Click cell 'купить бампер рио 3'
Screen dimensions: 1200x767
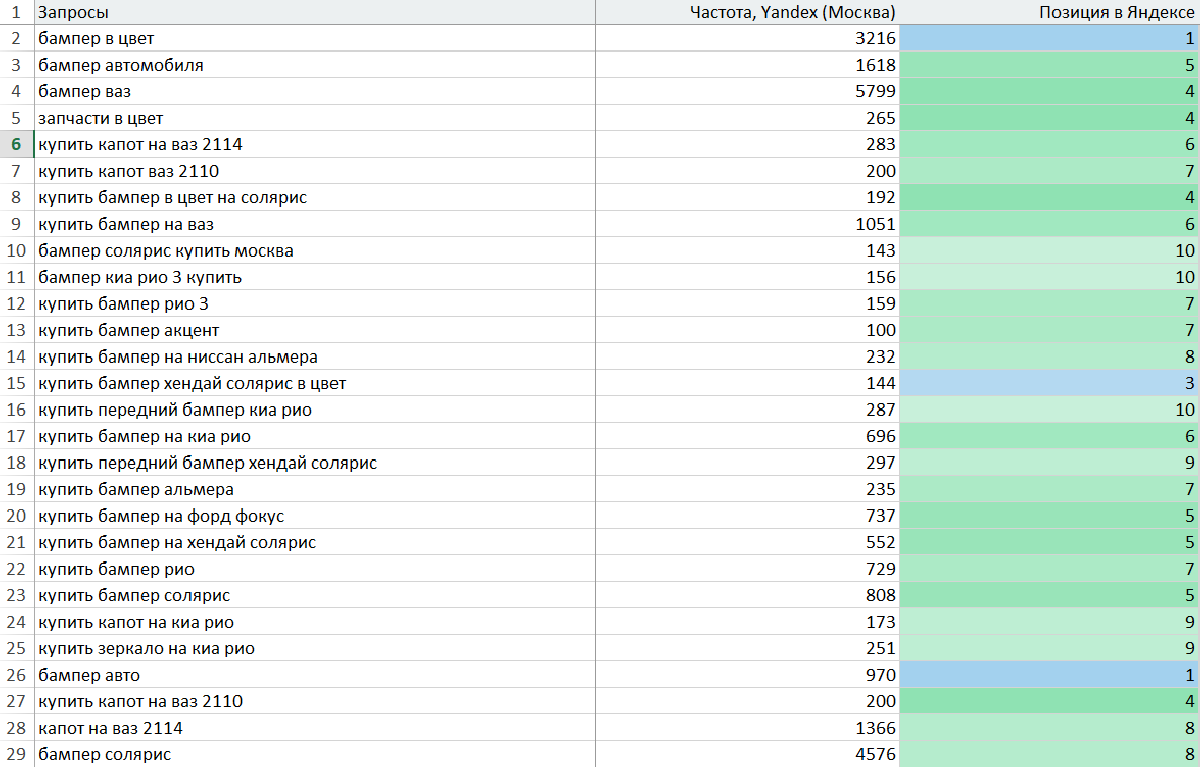click(315, 303)
